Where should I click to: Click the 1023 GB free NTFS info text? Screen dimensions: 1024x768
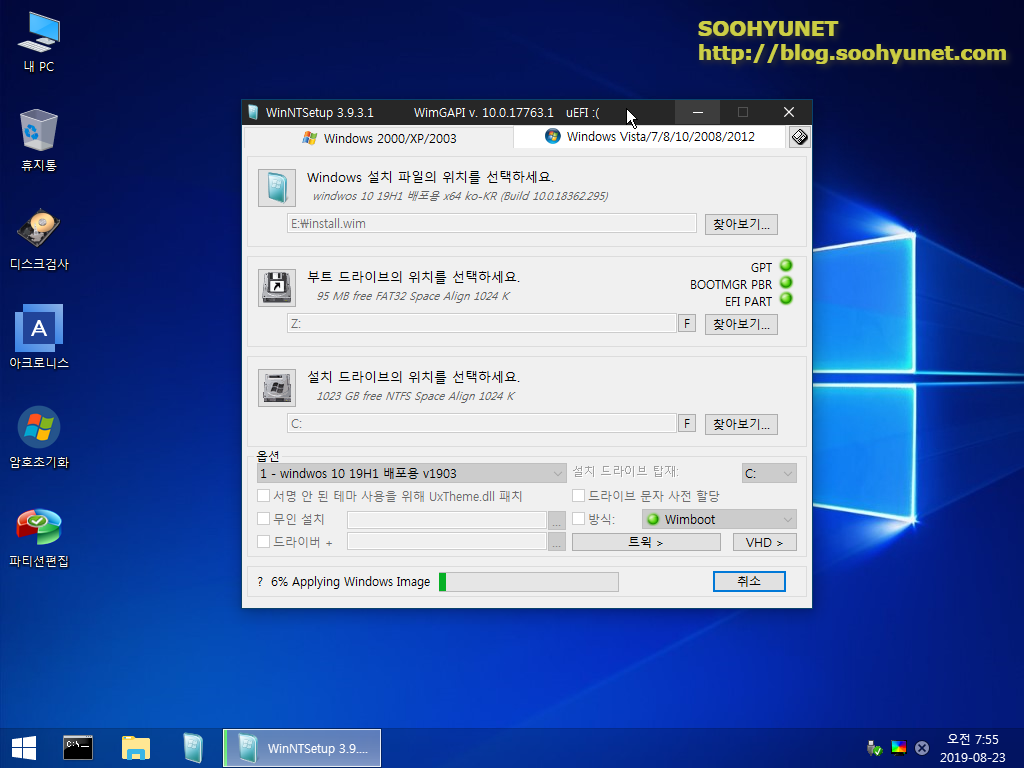(x=415, y=396)
